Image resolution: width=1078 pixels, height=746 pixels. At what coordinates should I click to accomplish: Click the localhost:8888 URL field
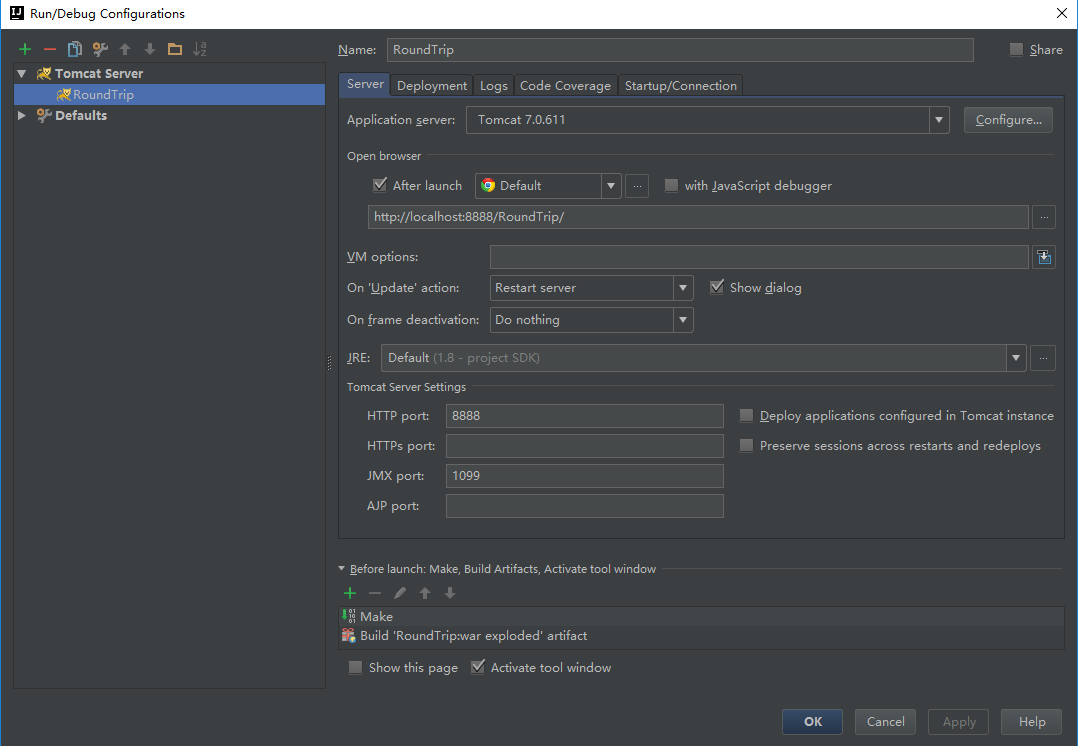click(x=698, y=217)
